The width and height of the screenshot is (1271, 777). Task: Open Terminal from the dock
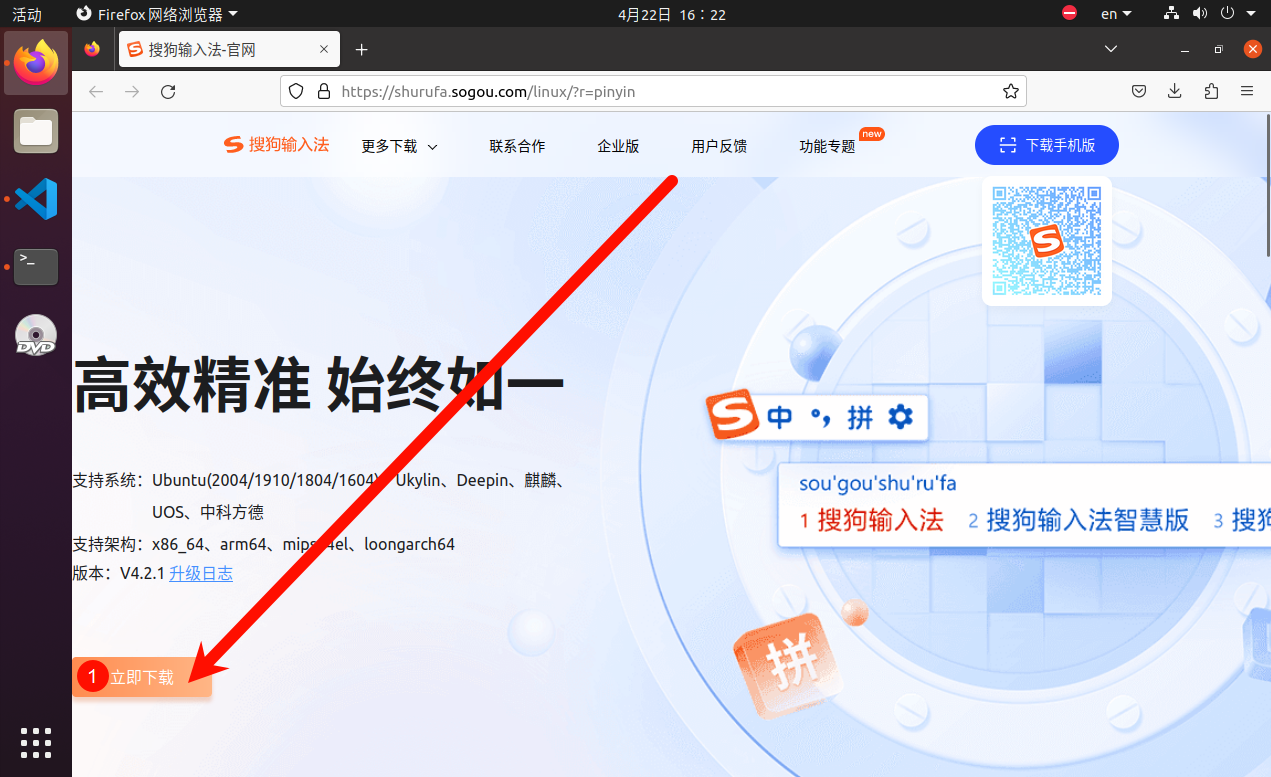36,267
